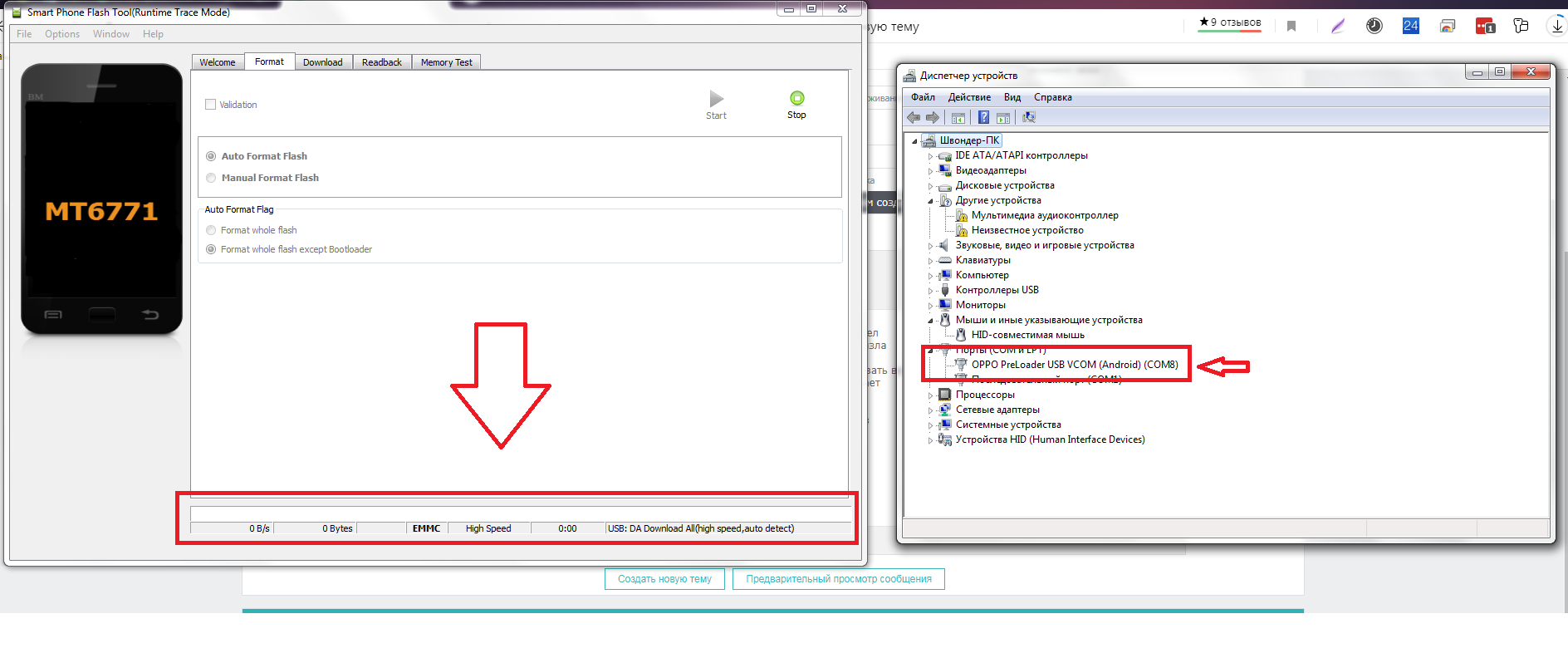
Task: Select OPPO PreLoader USB VCOM device
Action: click(x=1074, y=365)
